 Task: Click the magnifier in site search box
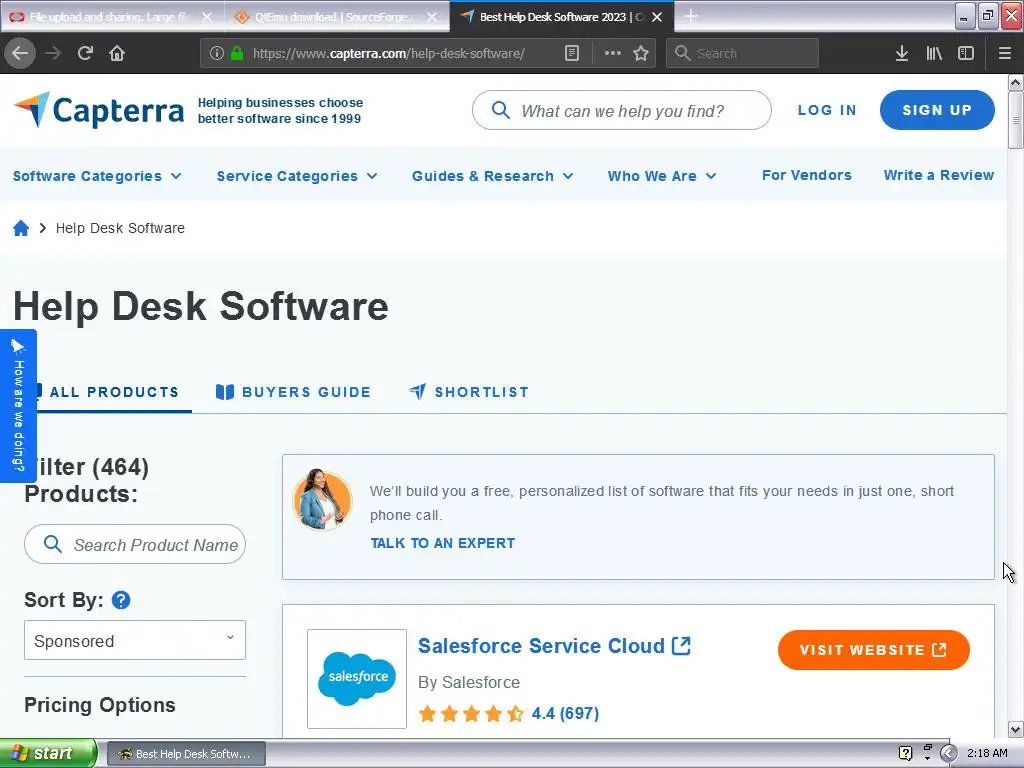click(x=500, y=110)
